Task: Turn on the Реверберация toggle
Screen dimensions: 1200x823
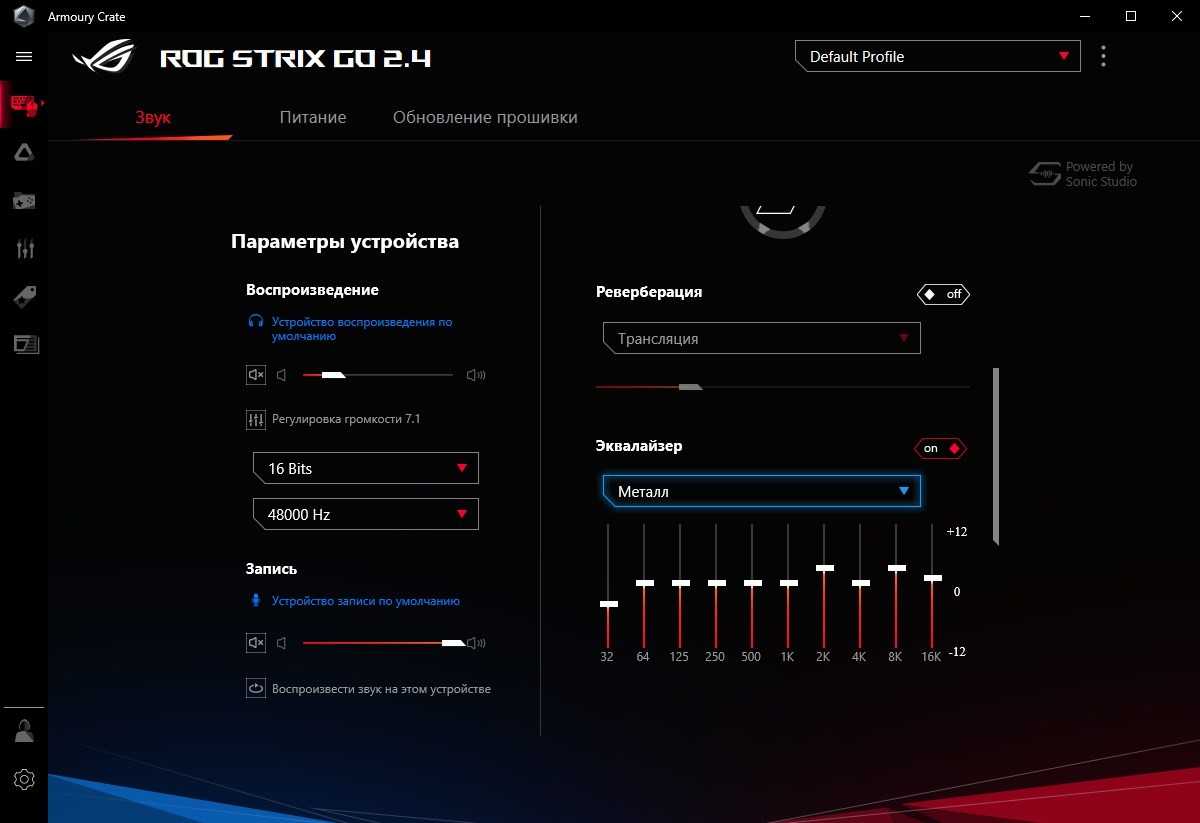Action: (943, 294)
